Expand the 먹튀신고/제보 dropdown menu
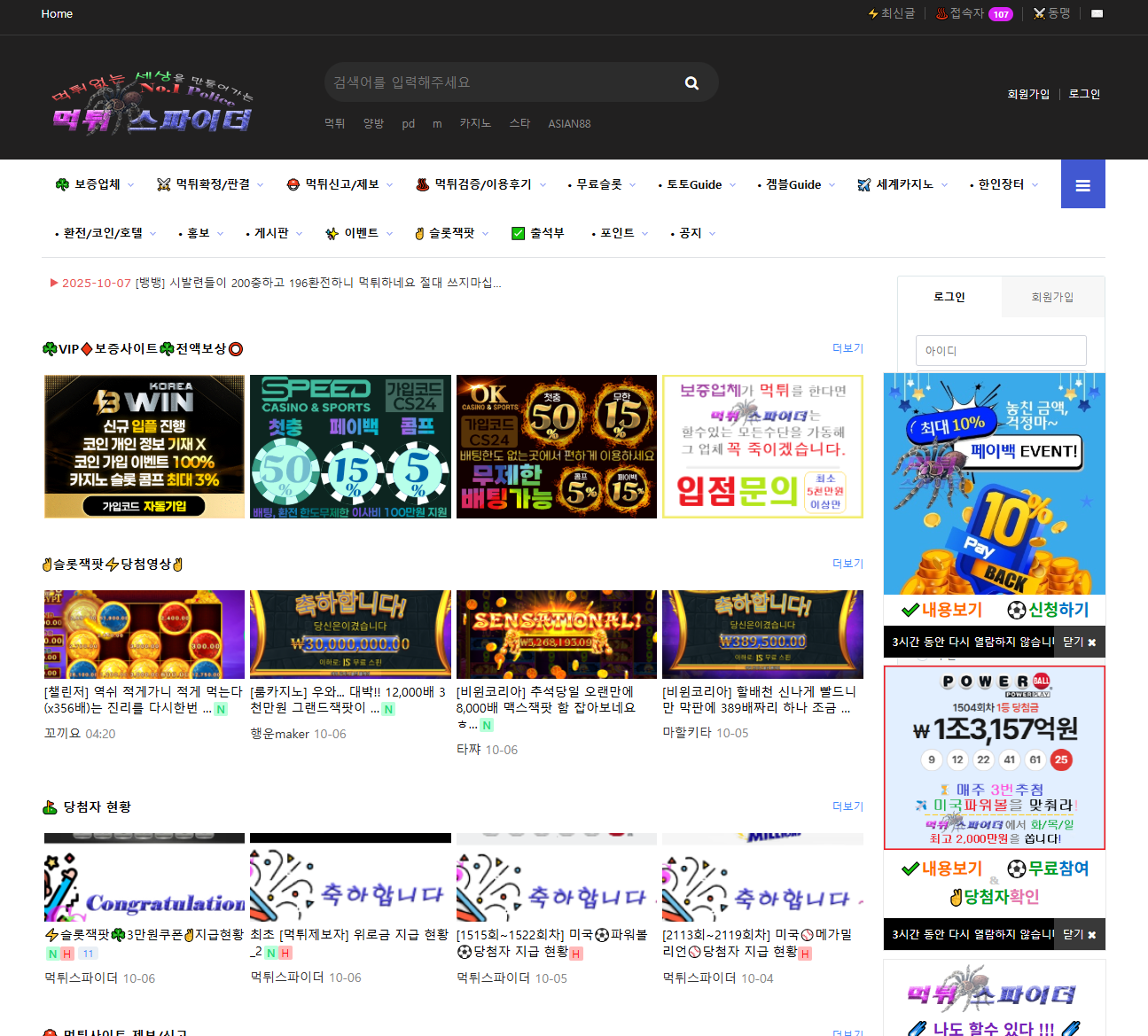Image resolution: width=1148 pixels, height=1036 pixels. coord(341,184)
